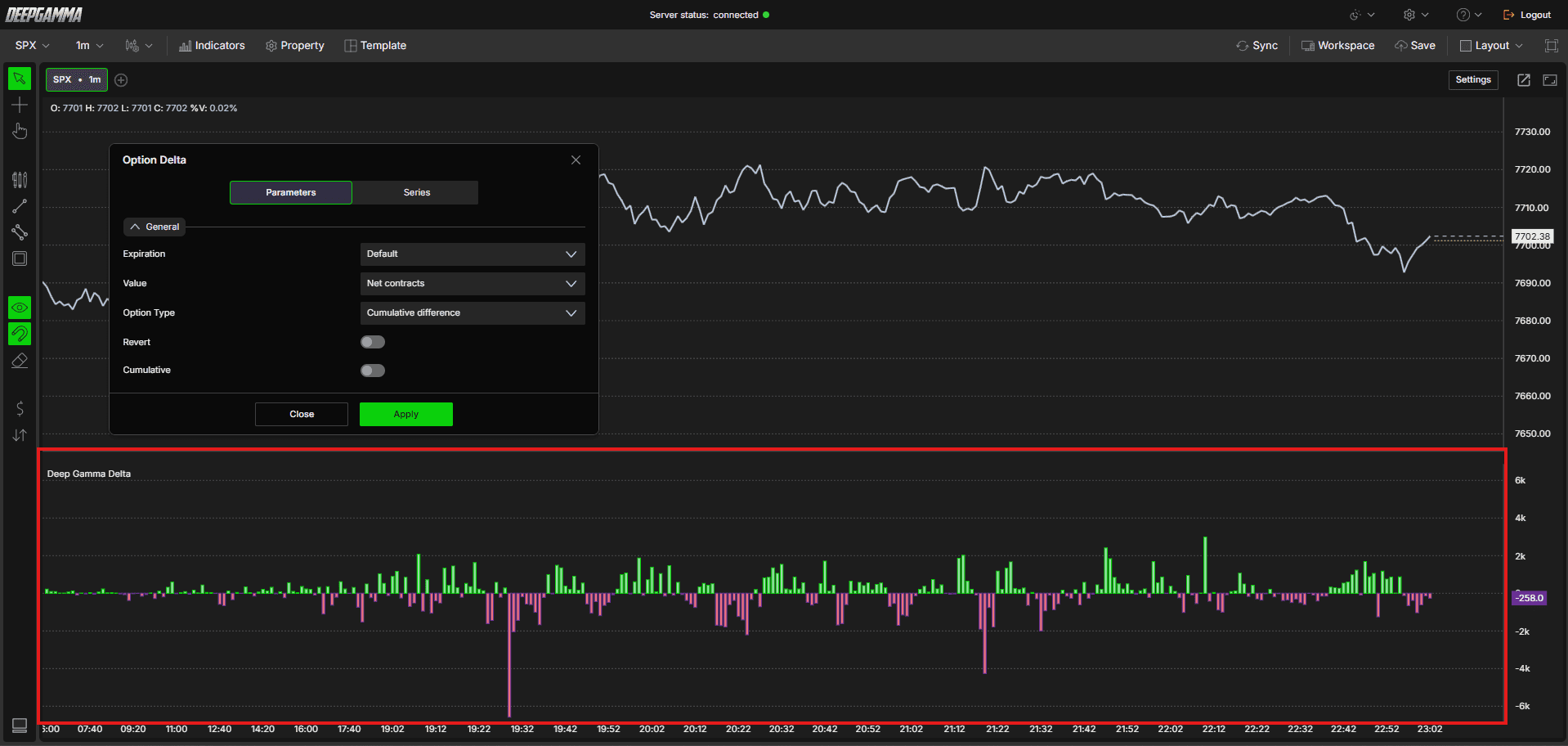
Task: Select the trend line drawing tool
Action: click(20, 206)
